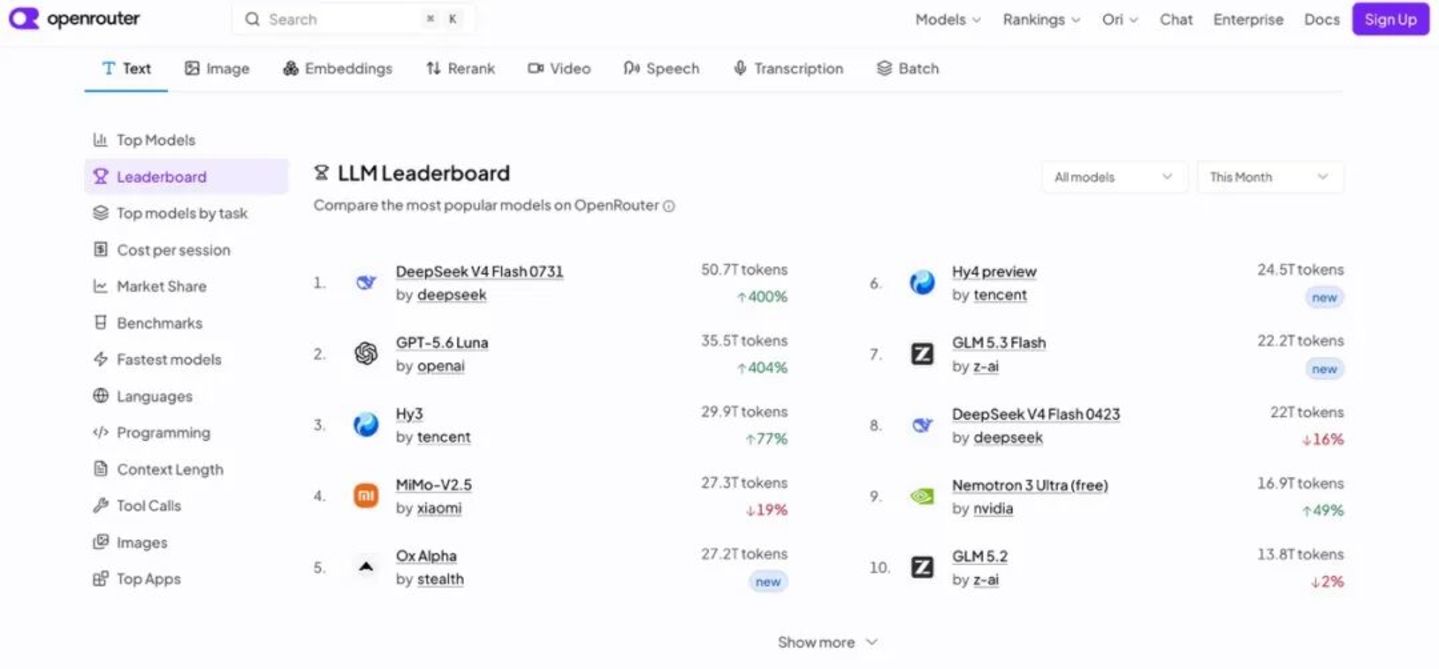Open the GPT-5.6 Luna model link

[x=442, y=342]
